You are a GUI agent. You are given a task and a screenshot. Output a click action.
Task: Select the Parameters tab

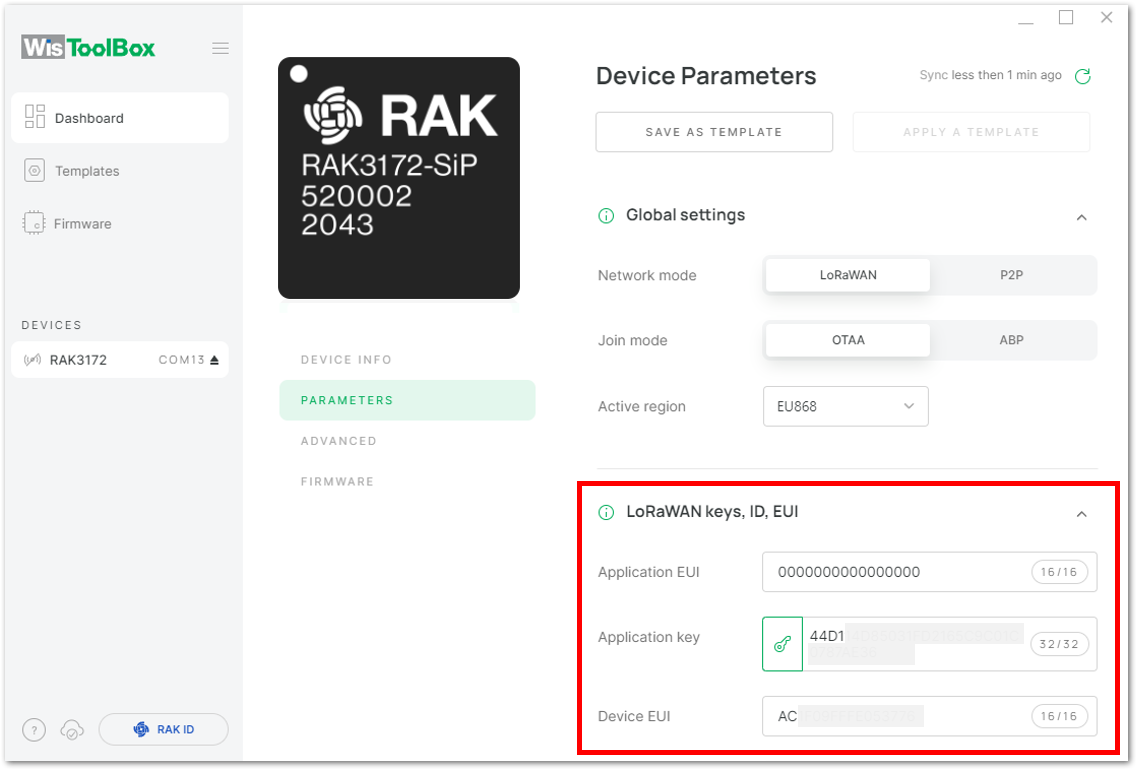407,400
